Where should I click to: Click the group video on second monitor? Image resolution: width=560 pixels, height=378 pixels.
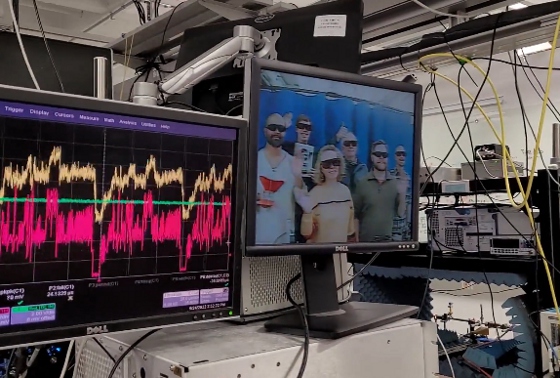coord(334,158)
